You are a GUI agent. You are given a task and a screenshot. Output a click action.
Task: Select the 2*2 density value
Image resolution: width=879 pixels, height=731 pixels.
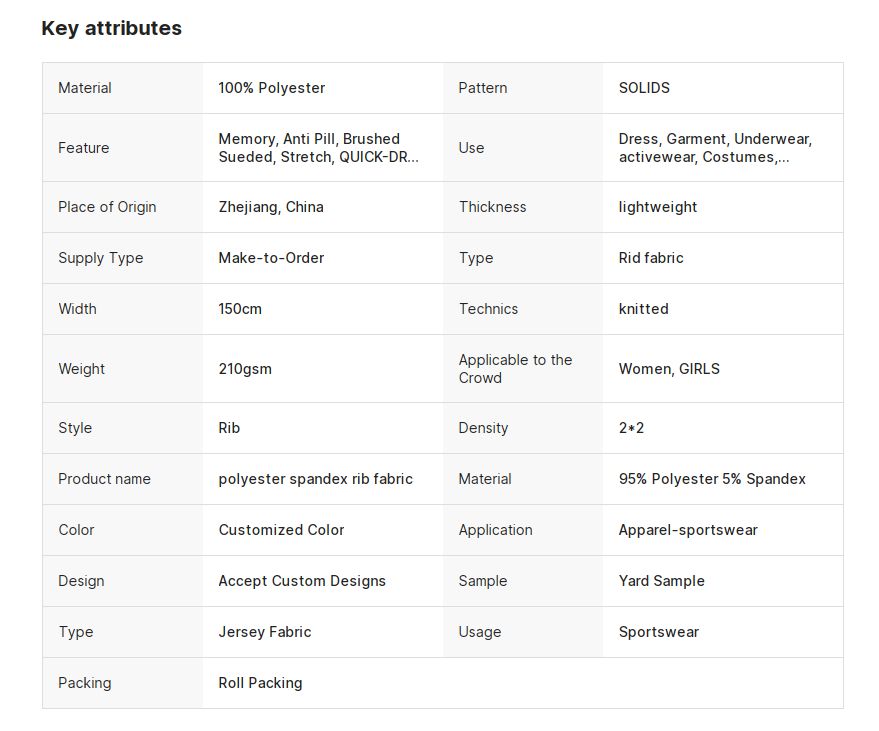(x=631, y=428)
